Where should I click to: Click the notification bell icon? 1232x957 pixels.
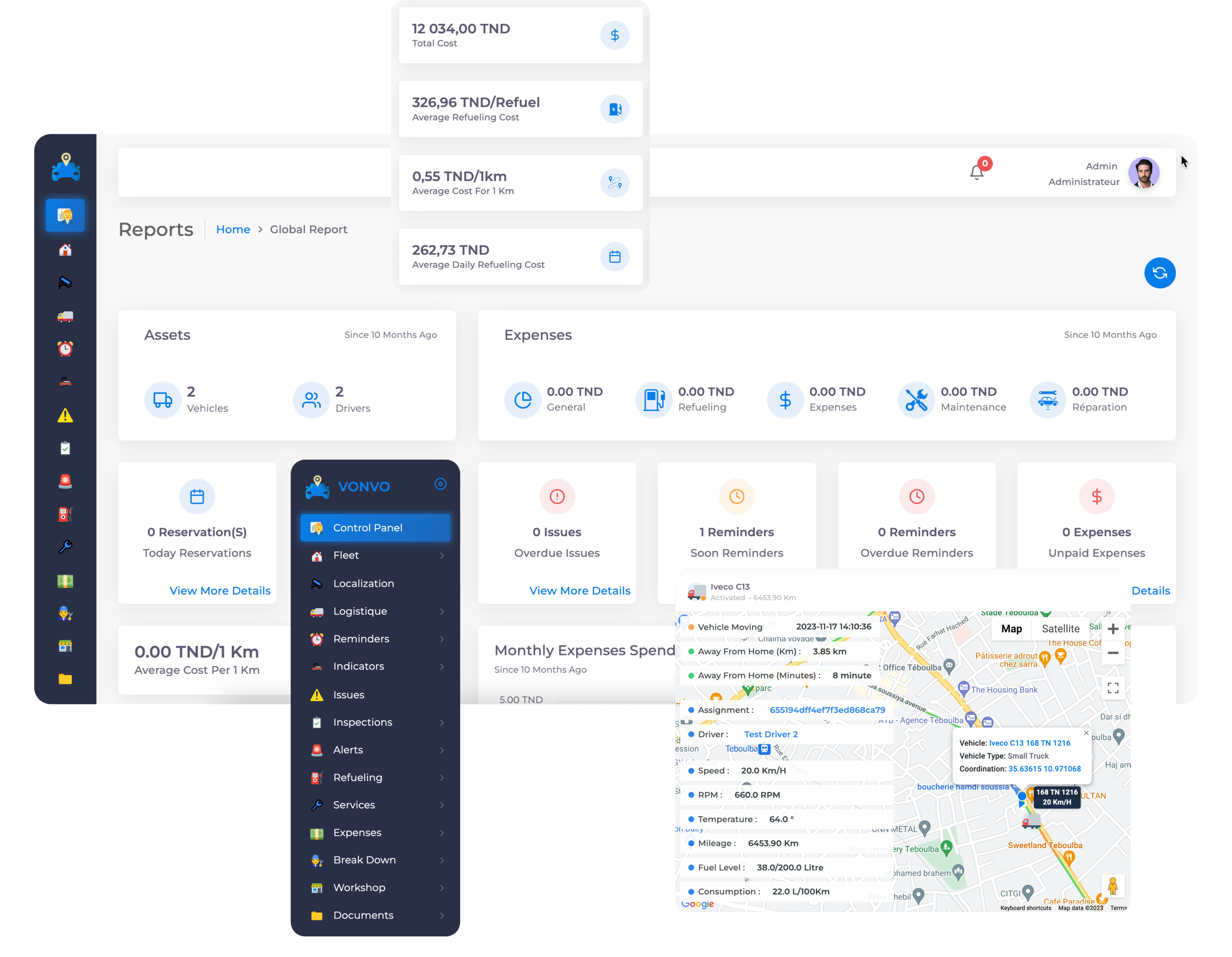tap(976, 172)
